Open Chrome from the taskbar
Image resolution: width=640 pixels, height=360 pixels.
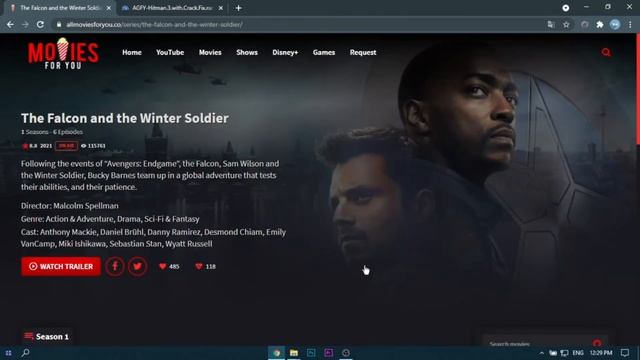276,353
